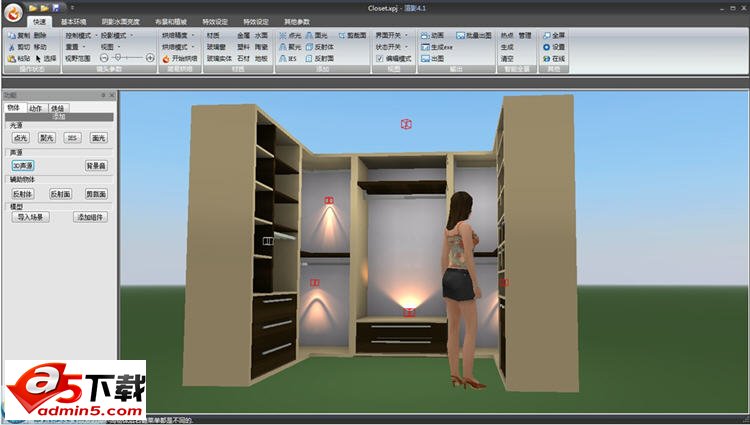Click the Cut (剪切) scissors icon
Image resolution: width=750 pixels, height=425 pixels.
coord(9,47)
